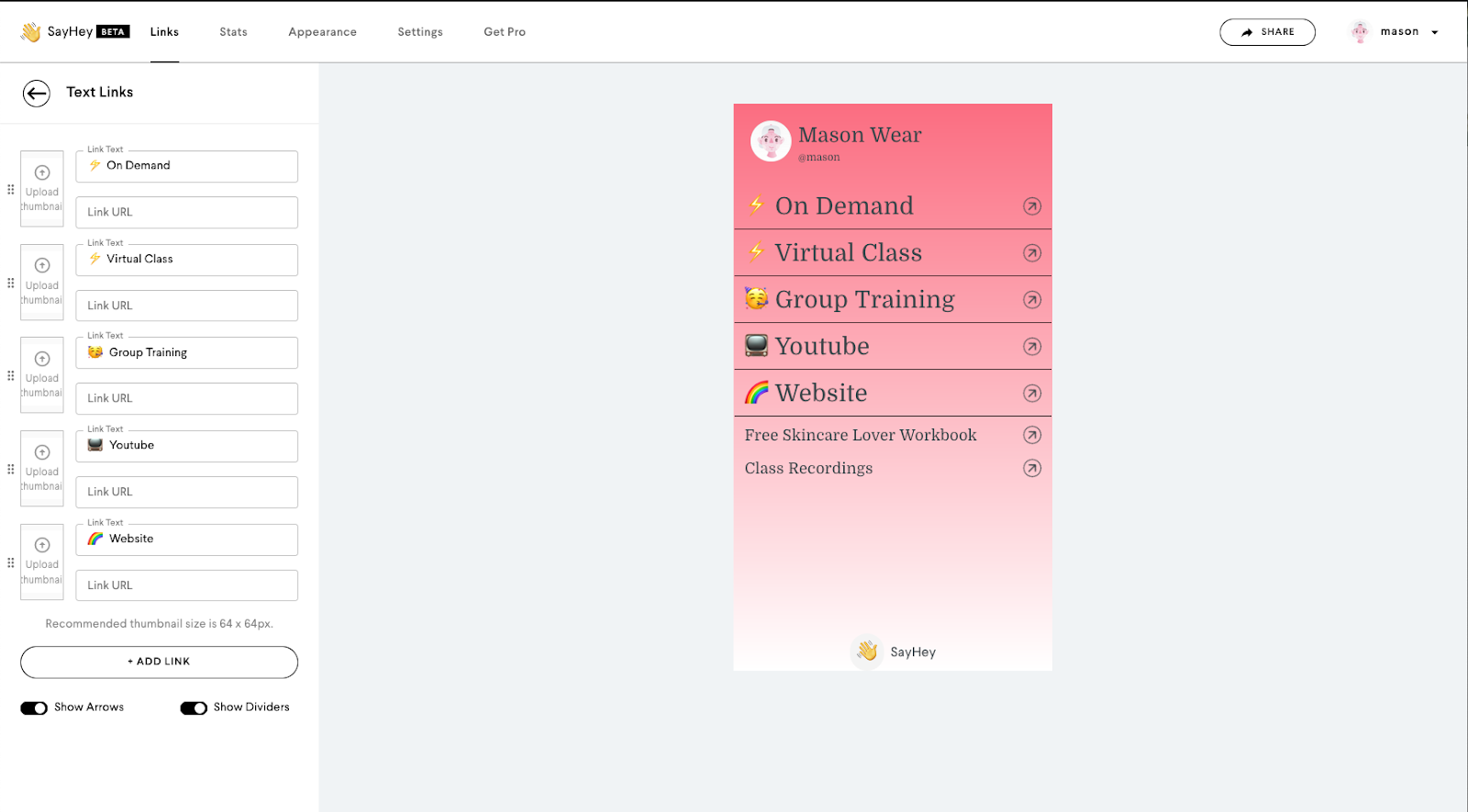Edit the On Demand link text field

click(186, 166)
